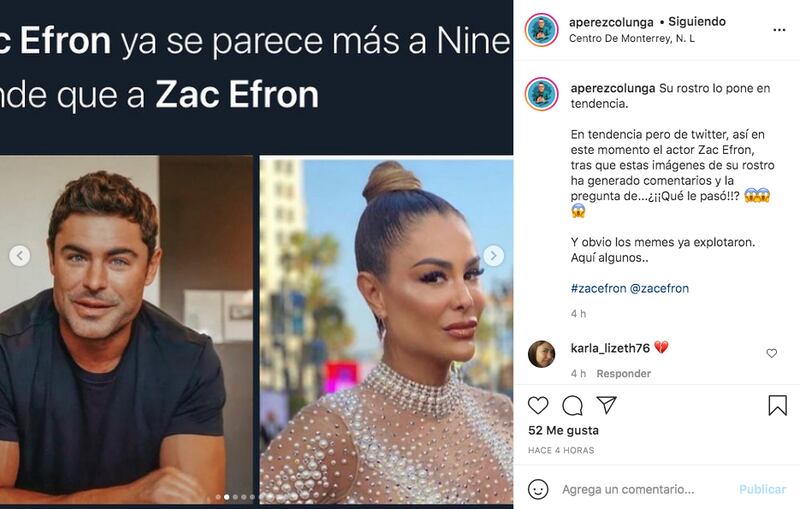The image size is (800, 509).
Task: Like karla_lizeth76's comment with the small heart
Action: pos(771,353)
